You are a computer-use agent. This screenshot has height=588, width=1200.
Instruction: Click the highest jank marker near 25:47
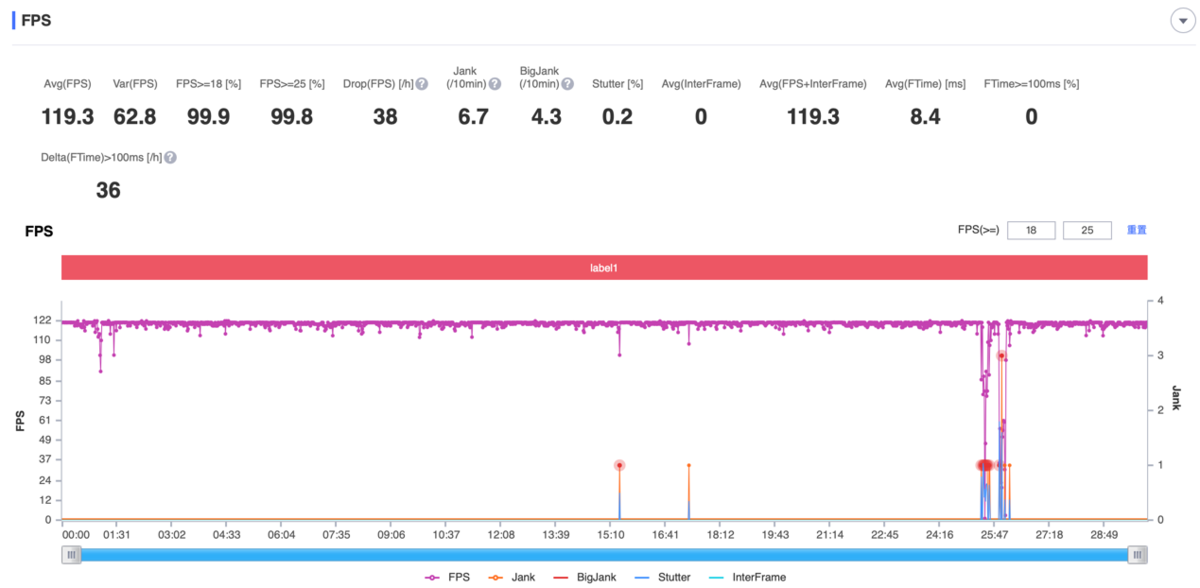point(1001,356)
